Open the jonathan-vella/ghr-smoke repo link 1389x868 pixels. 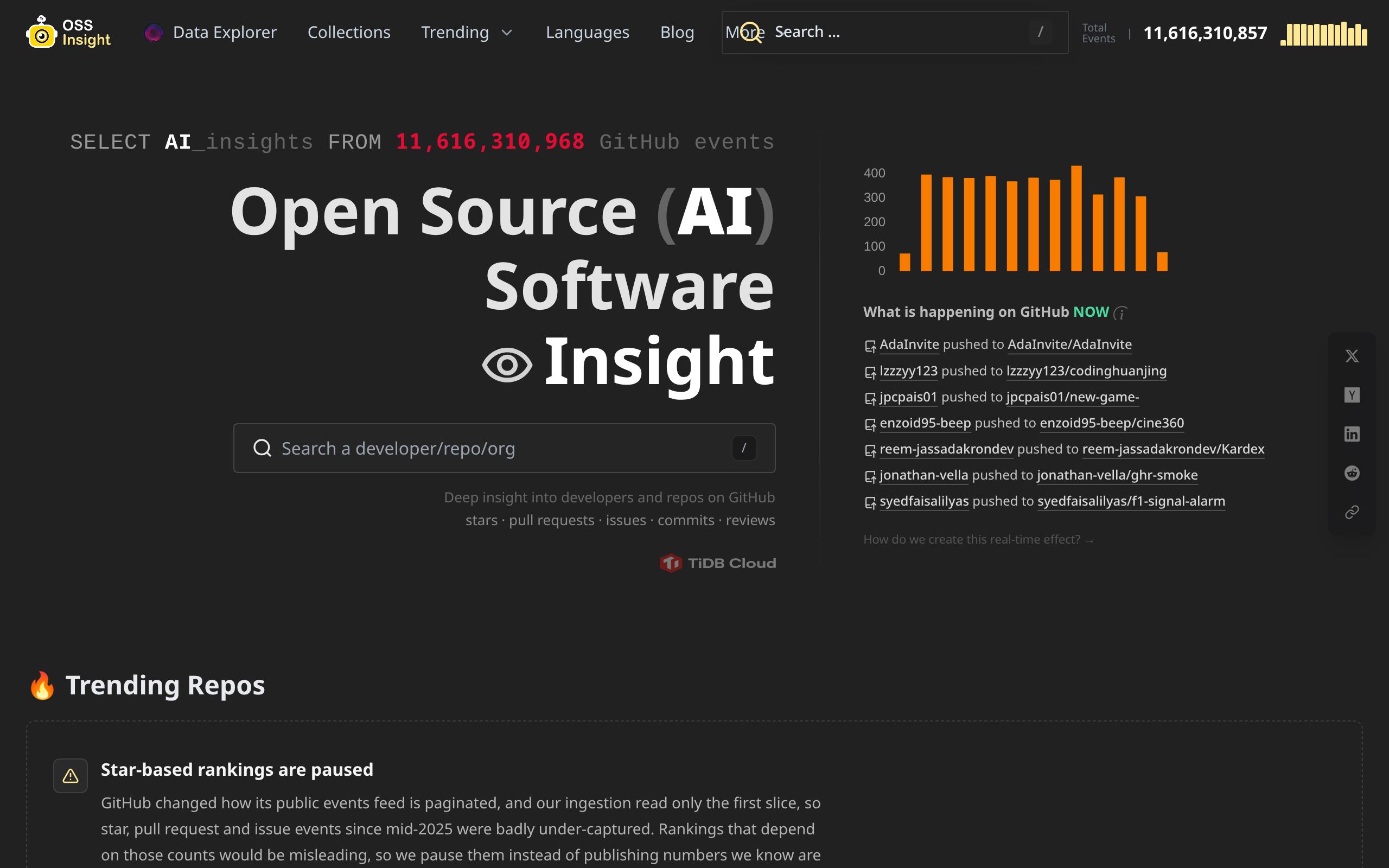[x=1117, y=475]
